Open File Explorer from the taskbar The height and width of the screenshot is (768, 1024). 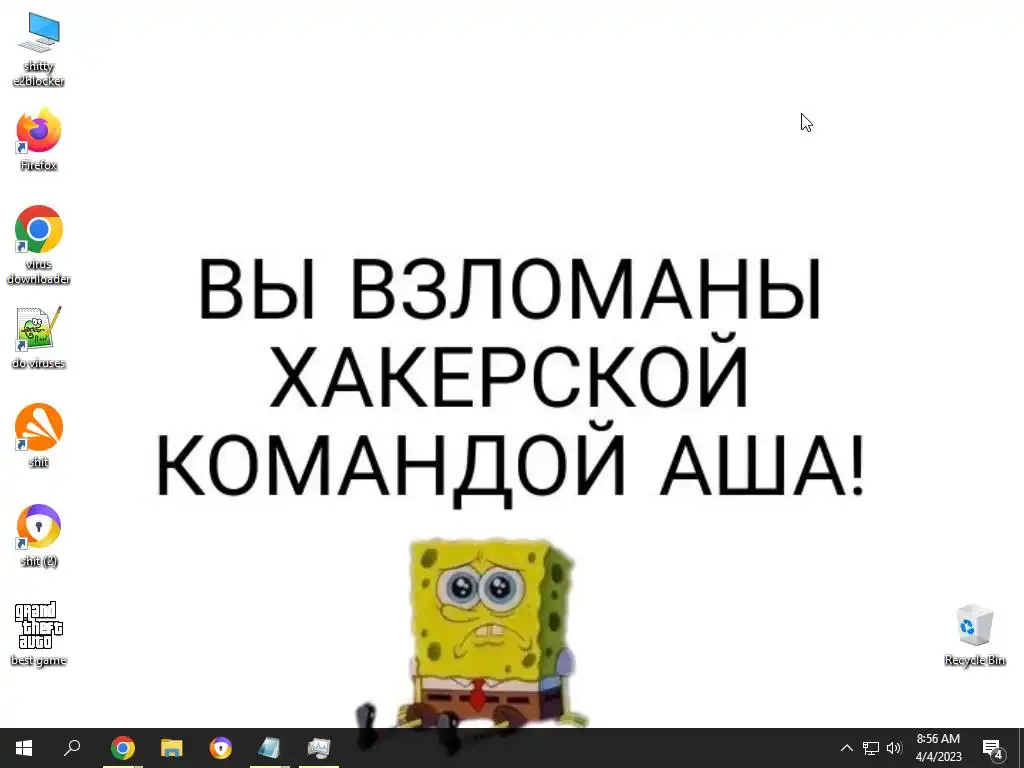coord(172,748)
